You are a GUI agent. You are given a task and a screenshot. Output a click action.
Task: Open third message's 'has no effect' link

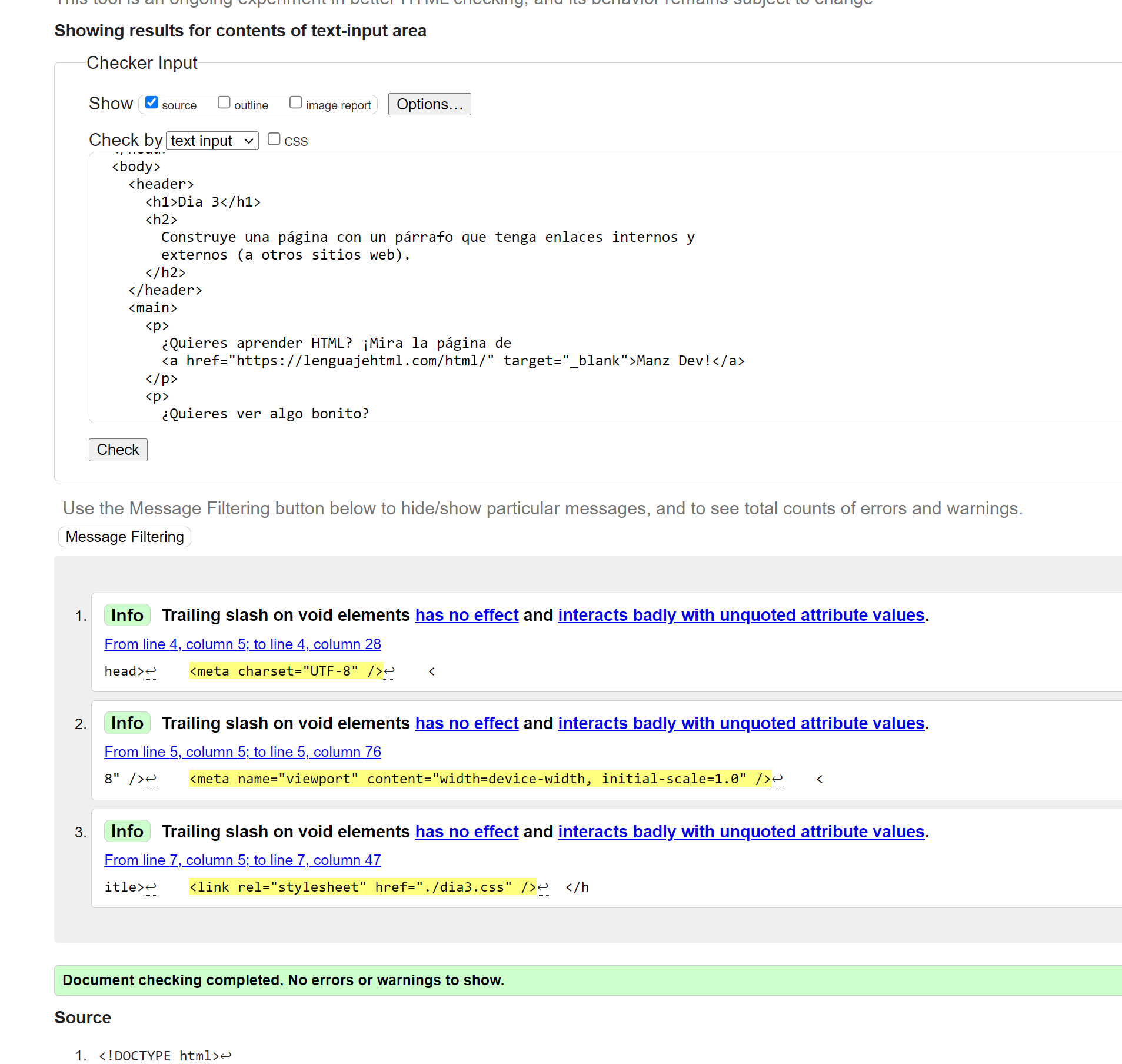click(x=467, y=832)
